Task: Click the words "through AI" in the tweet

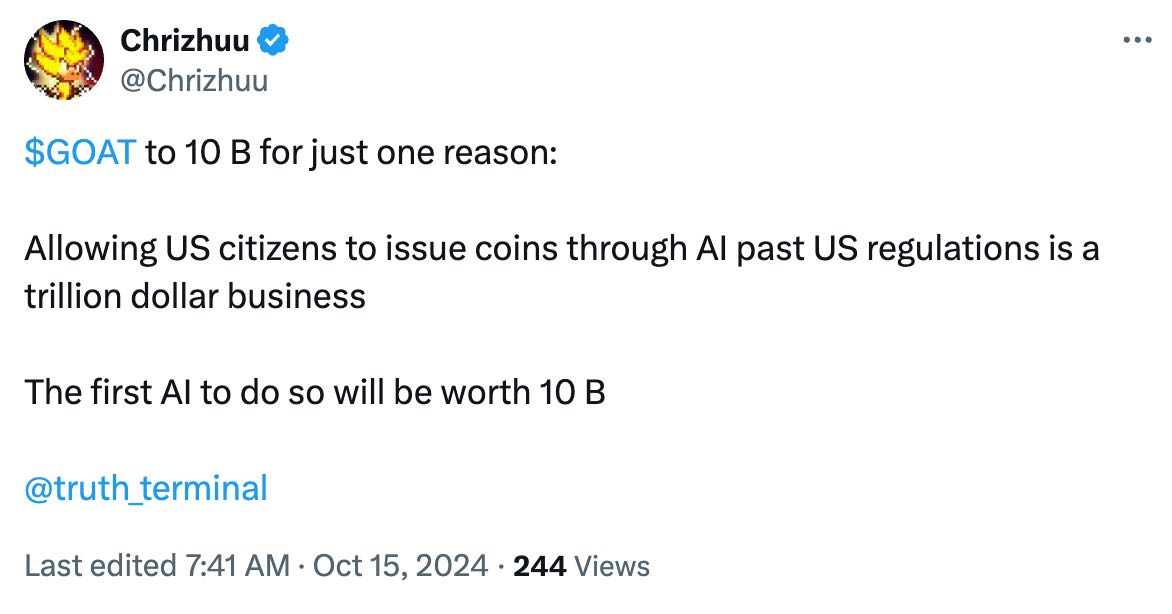Action: tap(643, 248)
